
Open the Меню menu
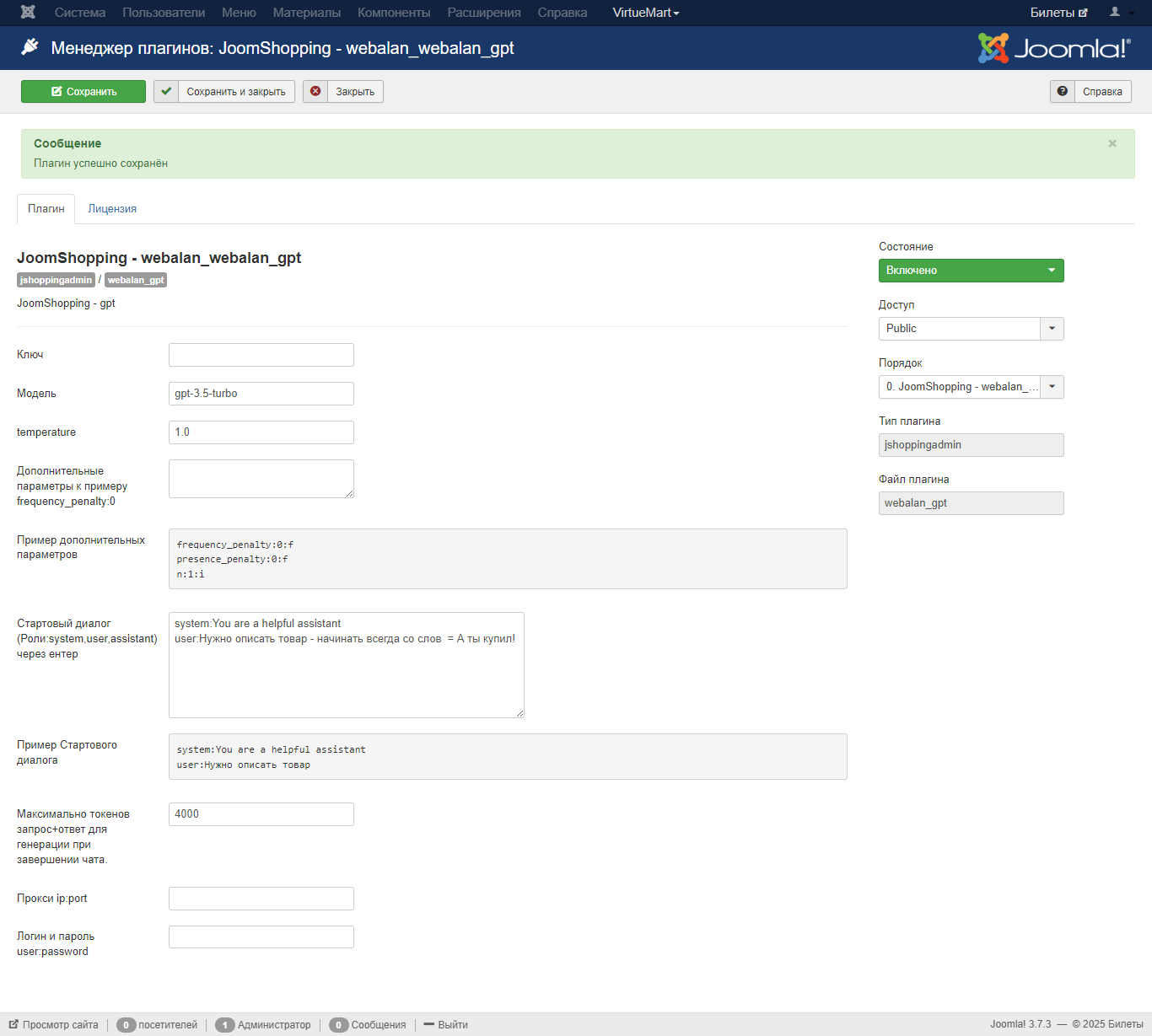pyautogui.click(x=239, y=13)
